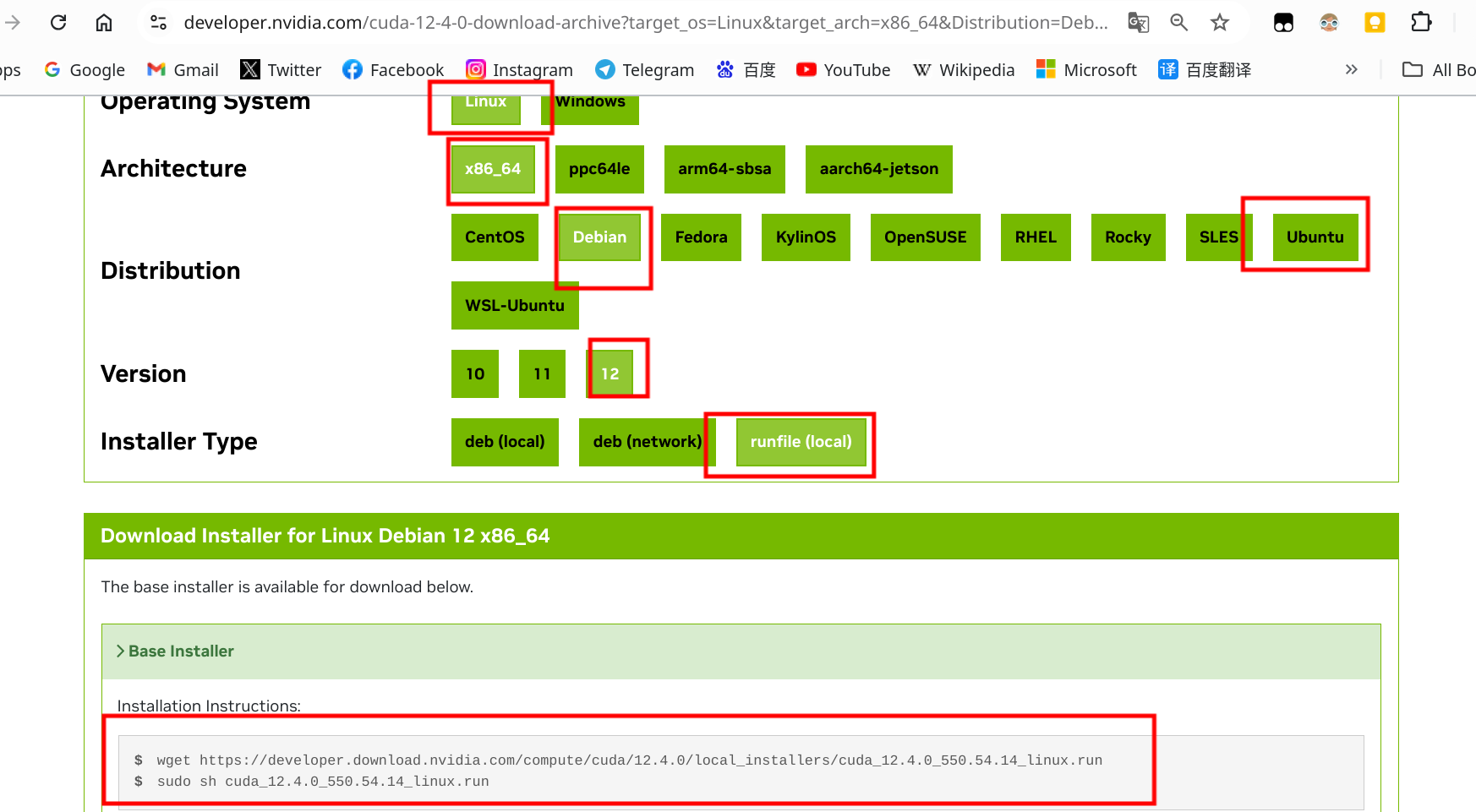Choose the ppc64le architecture
1476x812 pixels.
click(x=599, y=169)
